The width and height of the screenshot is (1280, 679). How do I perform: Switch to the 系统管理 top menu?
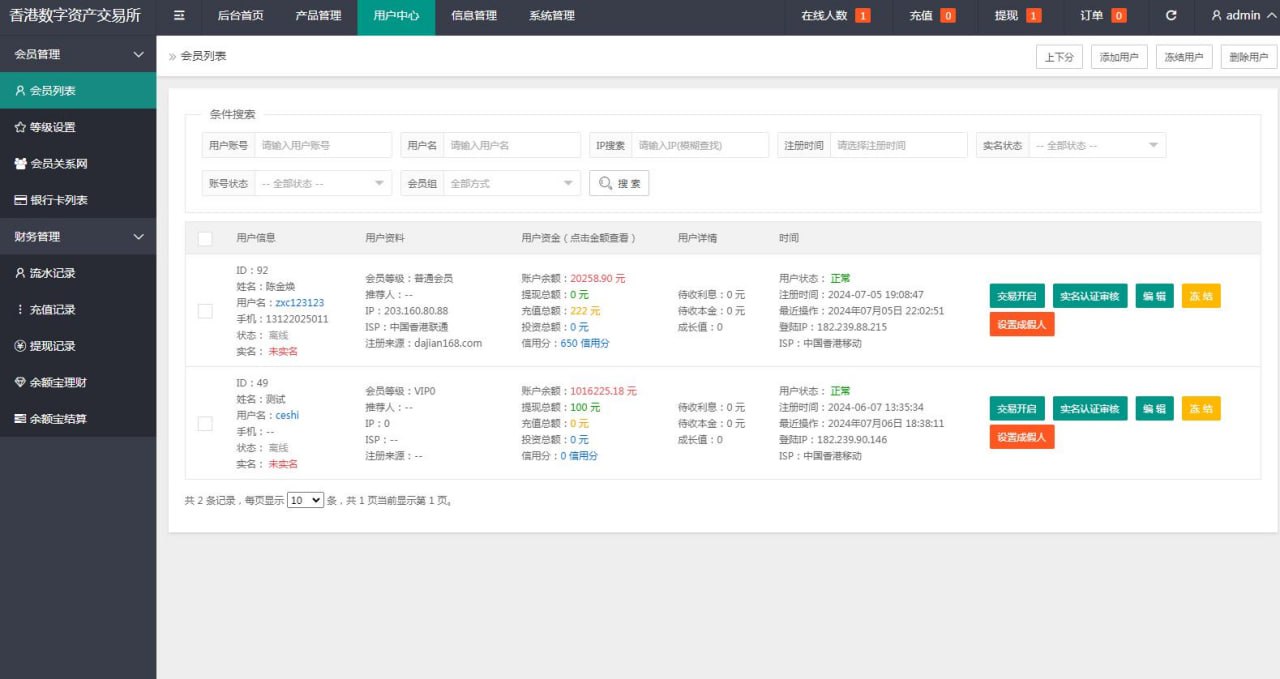(x=552, y=16)
